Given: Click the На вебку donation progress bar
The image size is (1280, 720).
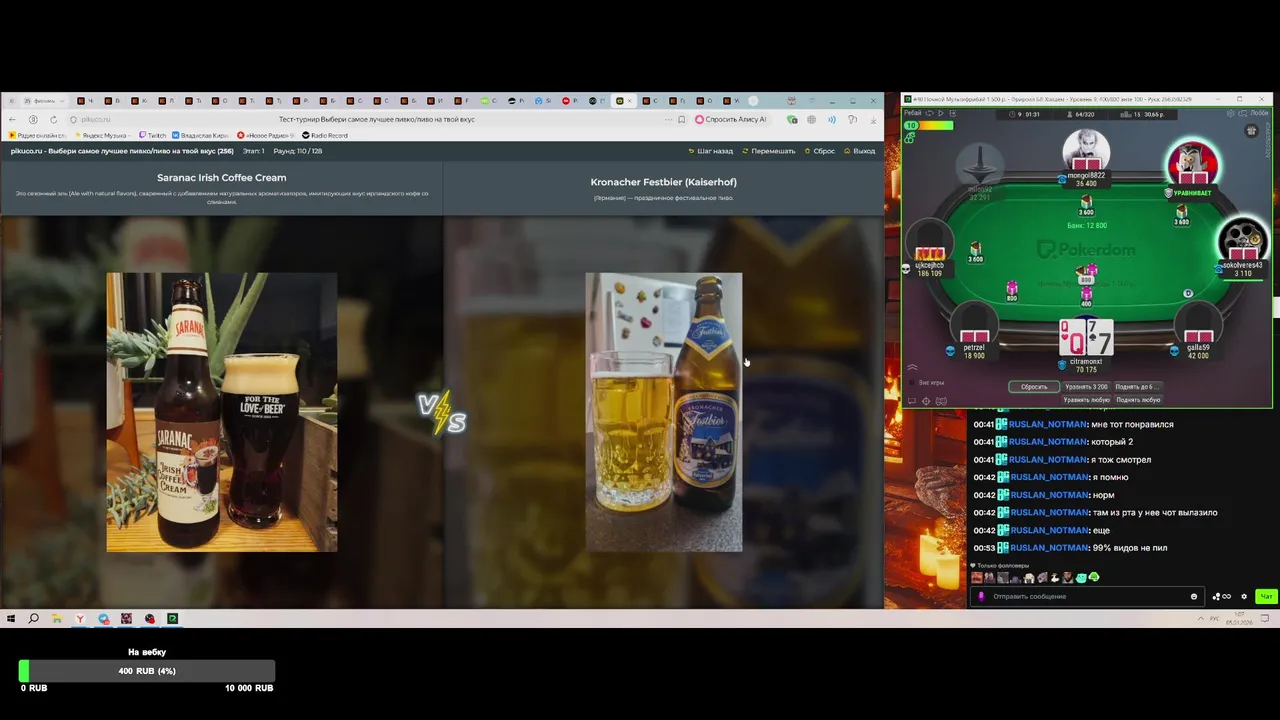Looking at the screenshot, I should tap(147, 671).
